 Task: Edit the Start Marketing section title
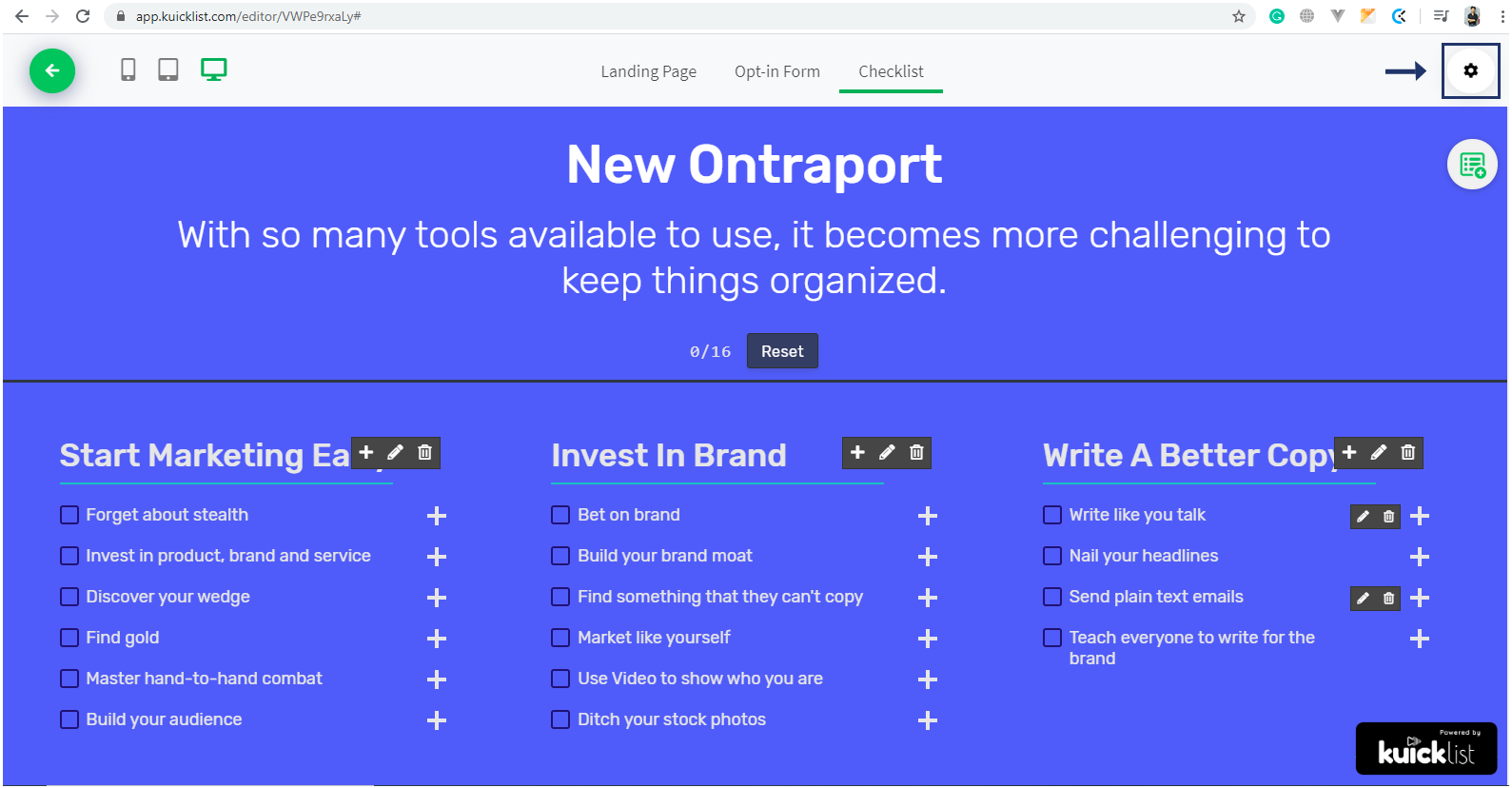click(396, 453)
